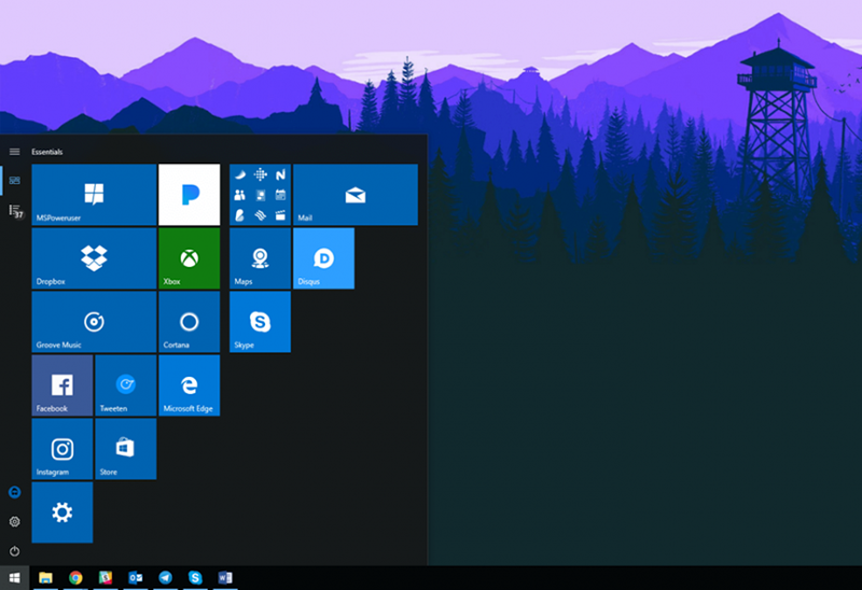Image resolution: width=862 pixels, height=590 pixels.
Task: Open Word from the taskbar
Action: [x=225, y=577]
